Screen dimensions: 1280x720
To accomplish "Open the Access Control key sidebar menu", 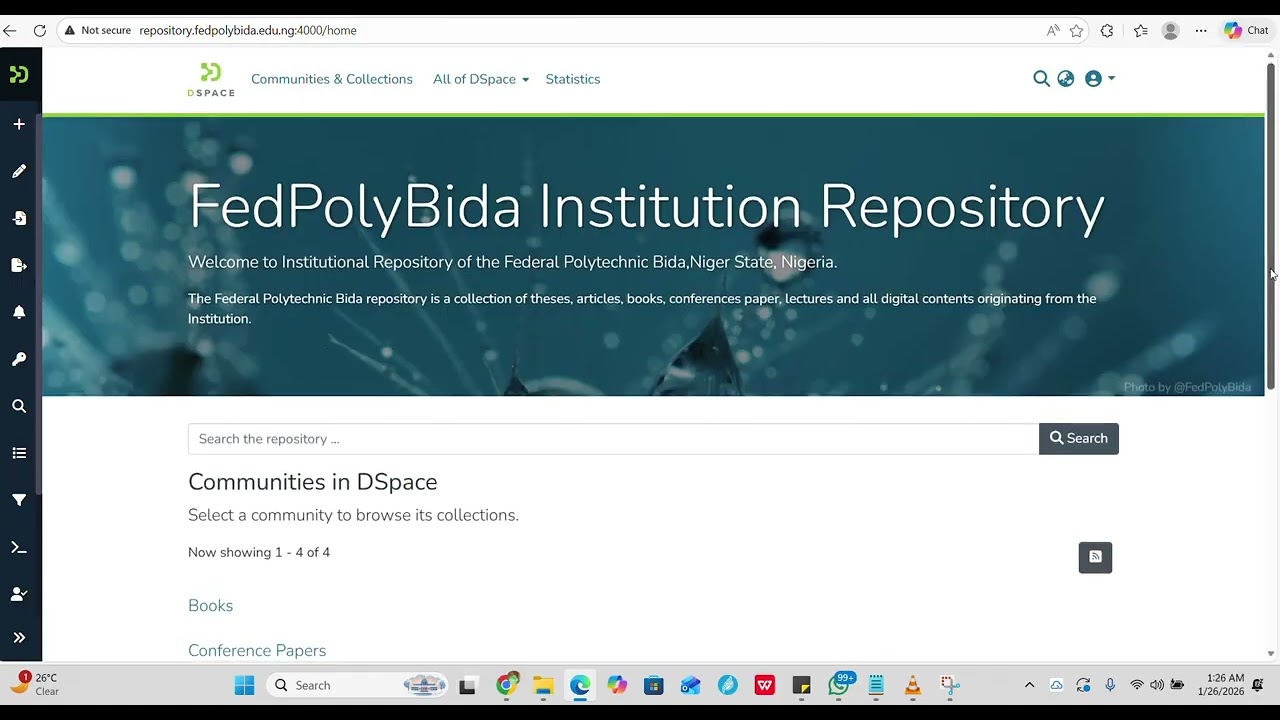I will point(19,359).
